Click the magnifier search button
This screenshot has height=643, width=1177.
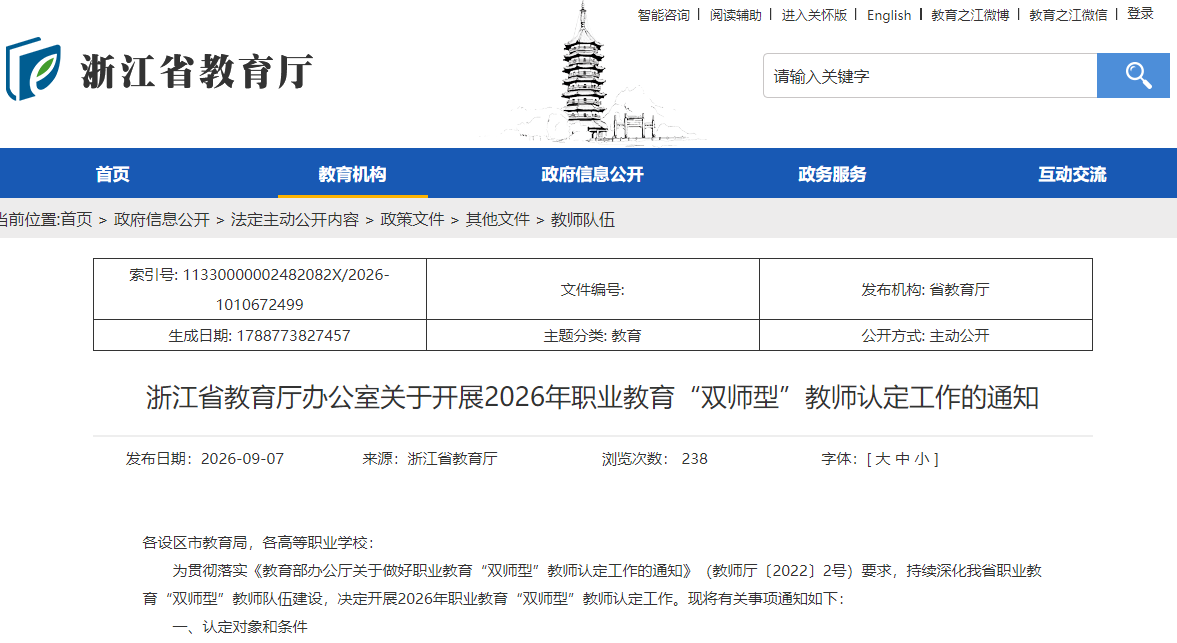click(x=1133, y=76)
